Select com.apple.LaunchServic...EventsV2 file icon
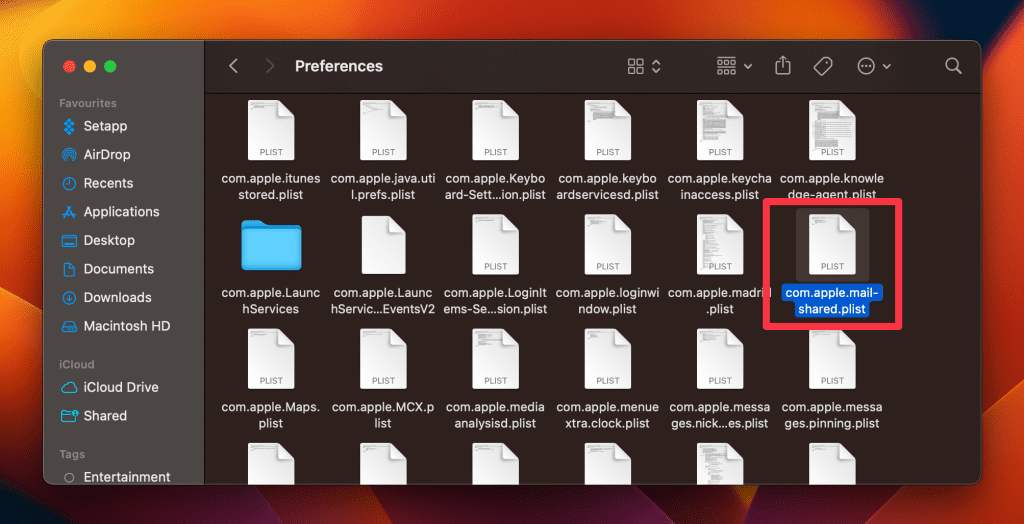The image size is (1024, 524). (383, 245)
